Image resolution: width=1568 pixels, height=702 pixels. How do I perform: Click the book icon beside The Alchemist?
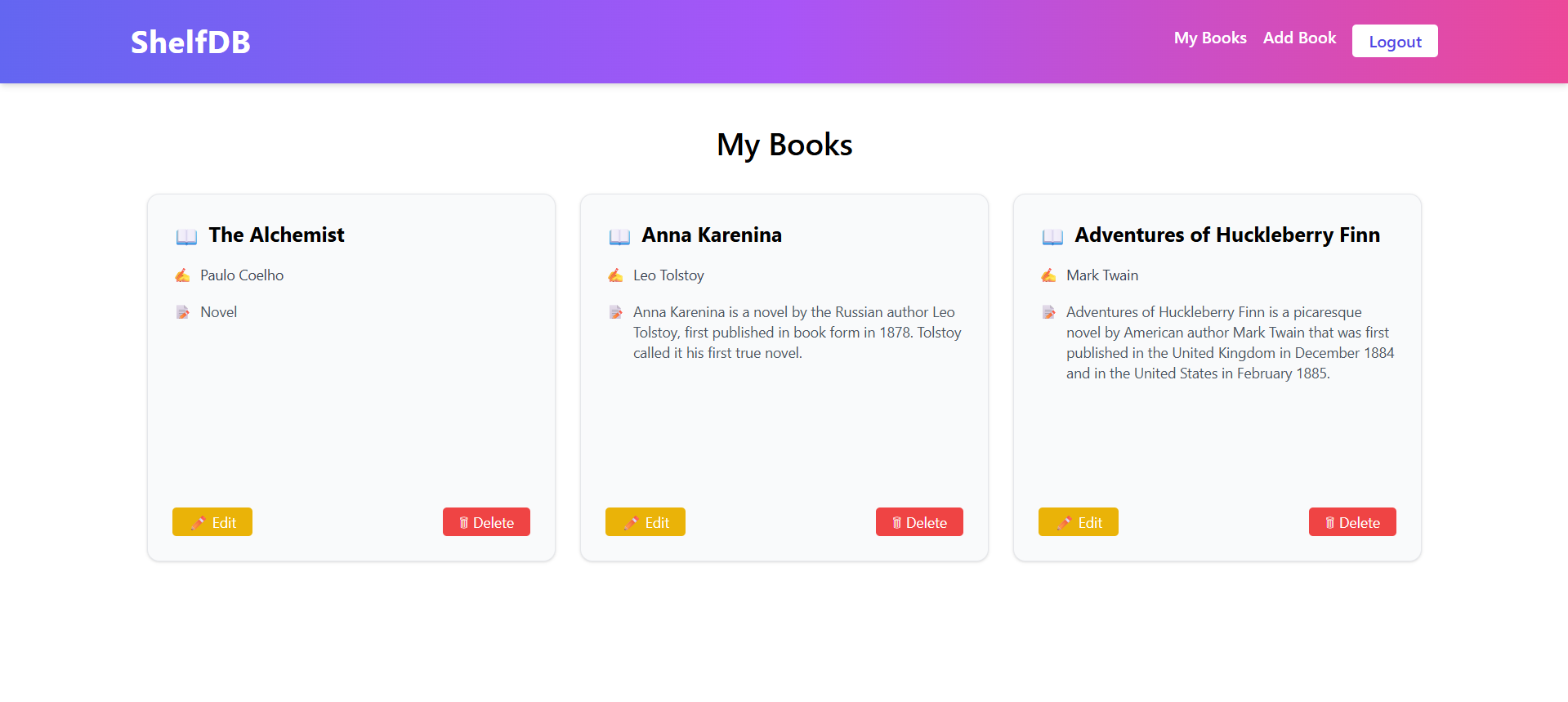tap(186, 237)
